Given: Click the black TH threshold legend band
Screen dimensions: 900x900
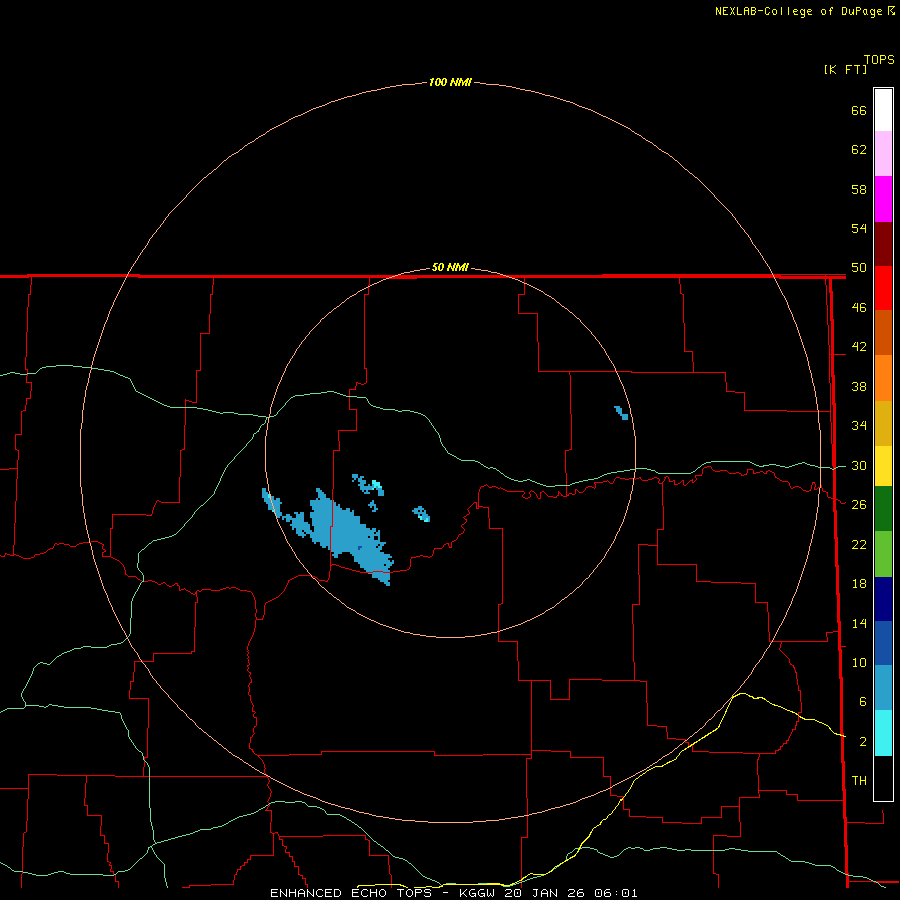Looking at the screenshot, I should [x=883, y=778].
